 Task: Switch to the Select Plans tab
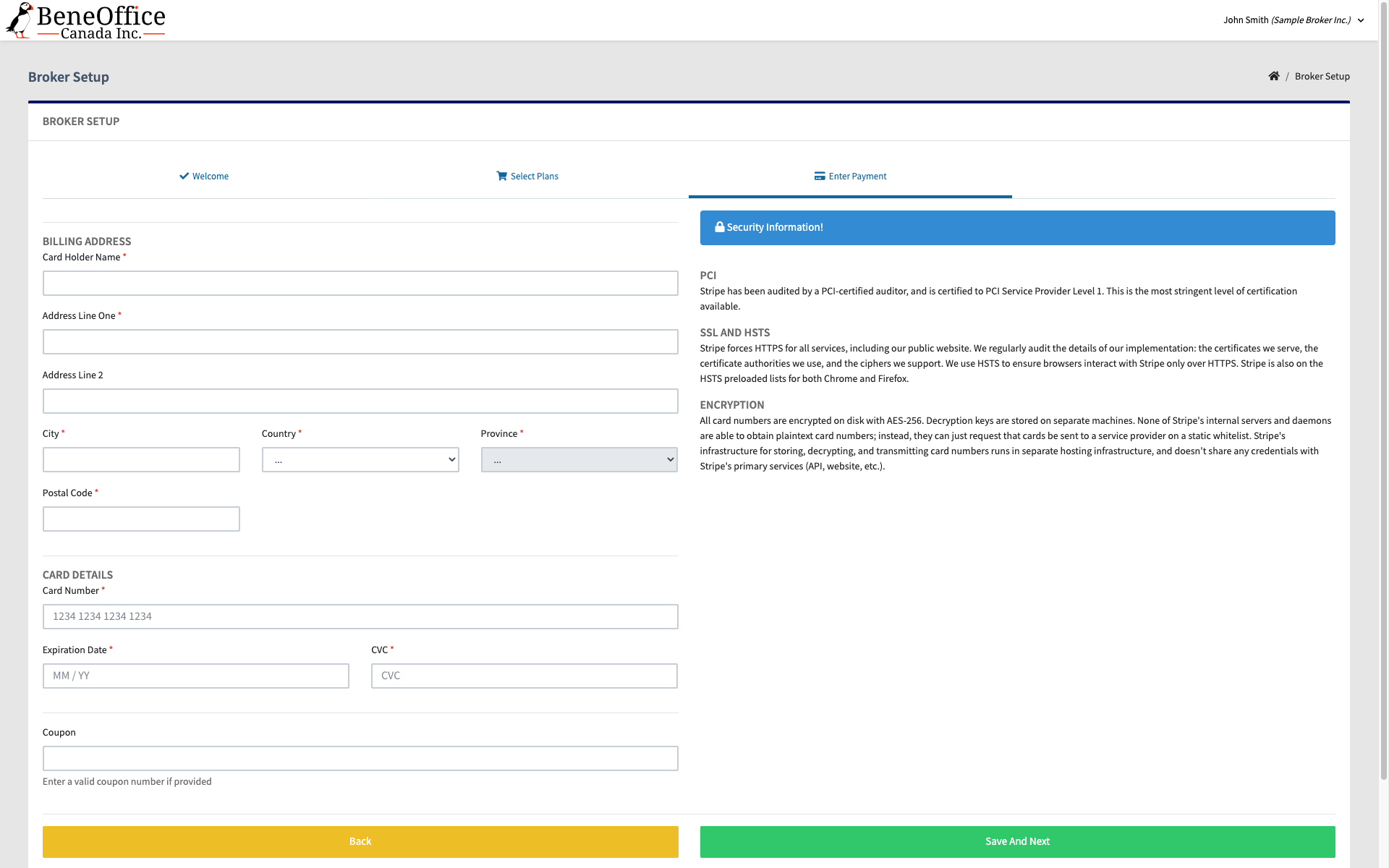[x=527, y=176]
